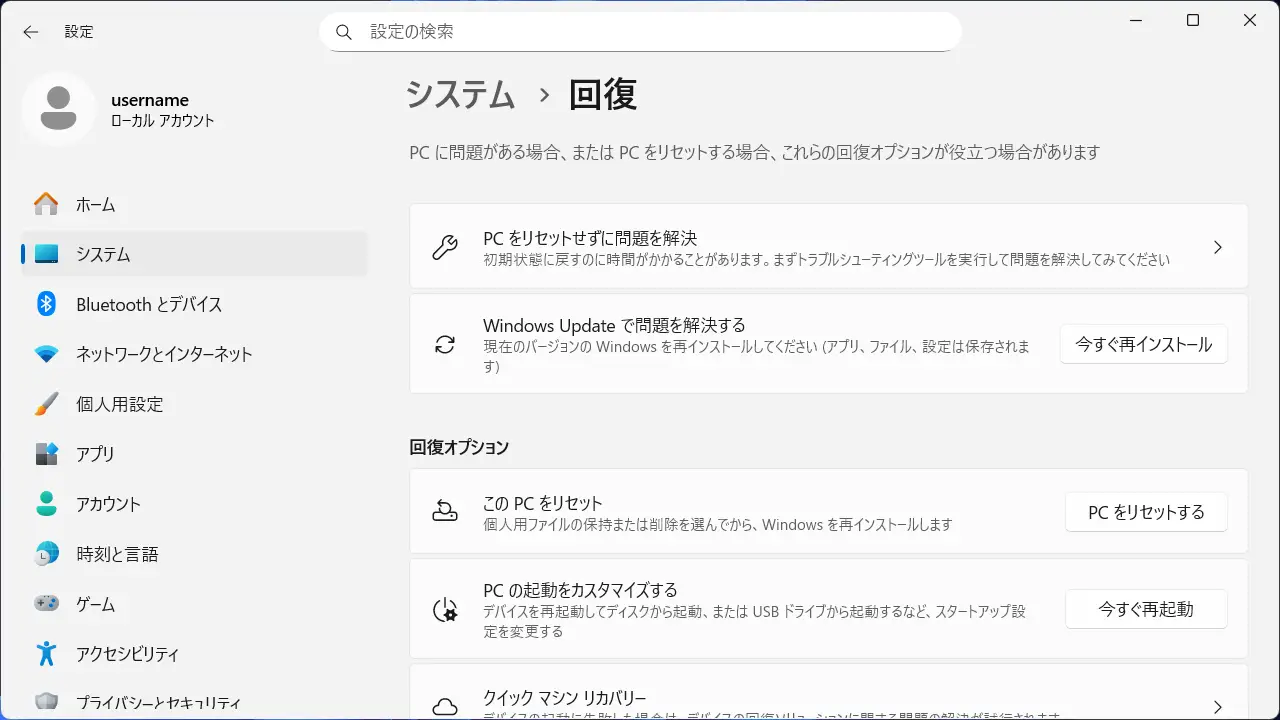
Task: Click the user profile avatar
Action: click(59, 109)
